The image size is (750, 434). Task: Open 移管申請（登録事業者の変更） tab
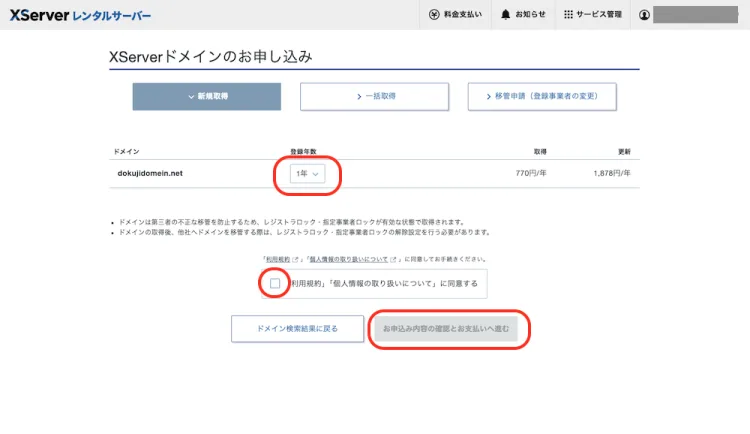542,97
